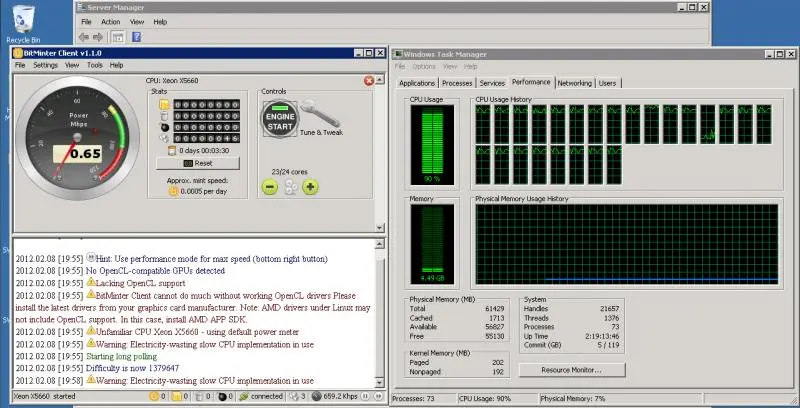
Task: Open Server Manager Action menu
Action: coord(111,22)
